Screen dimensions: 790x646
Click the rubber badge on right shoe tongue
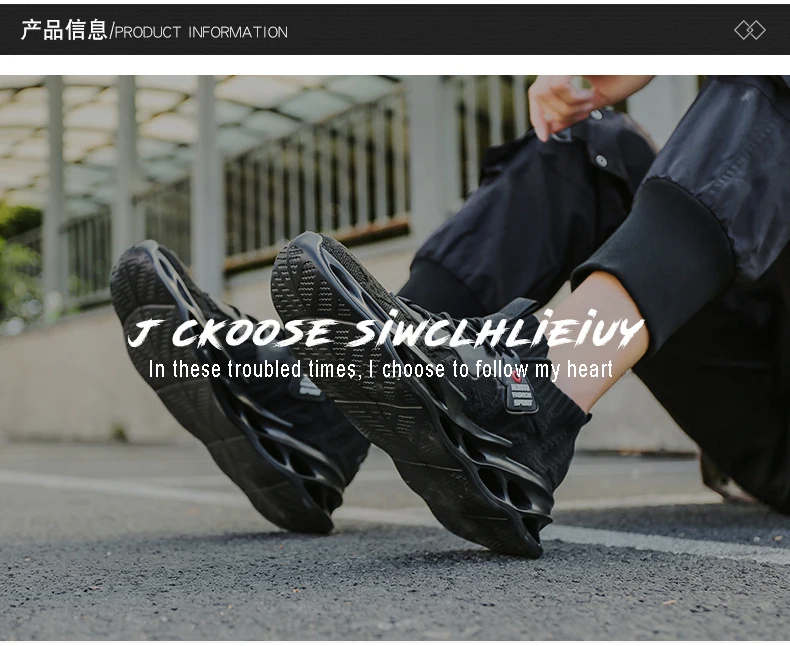(x=521, y=393)
